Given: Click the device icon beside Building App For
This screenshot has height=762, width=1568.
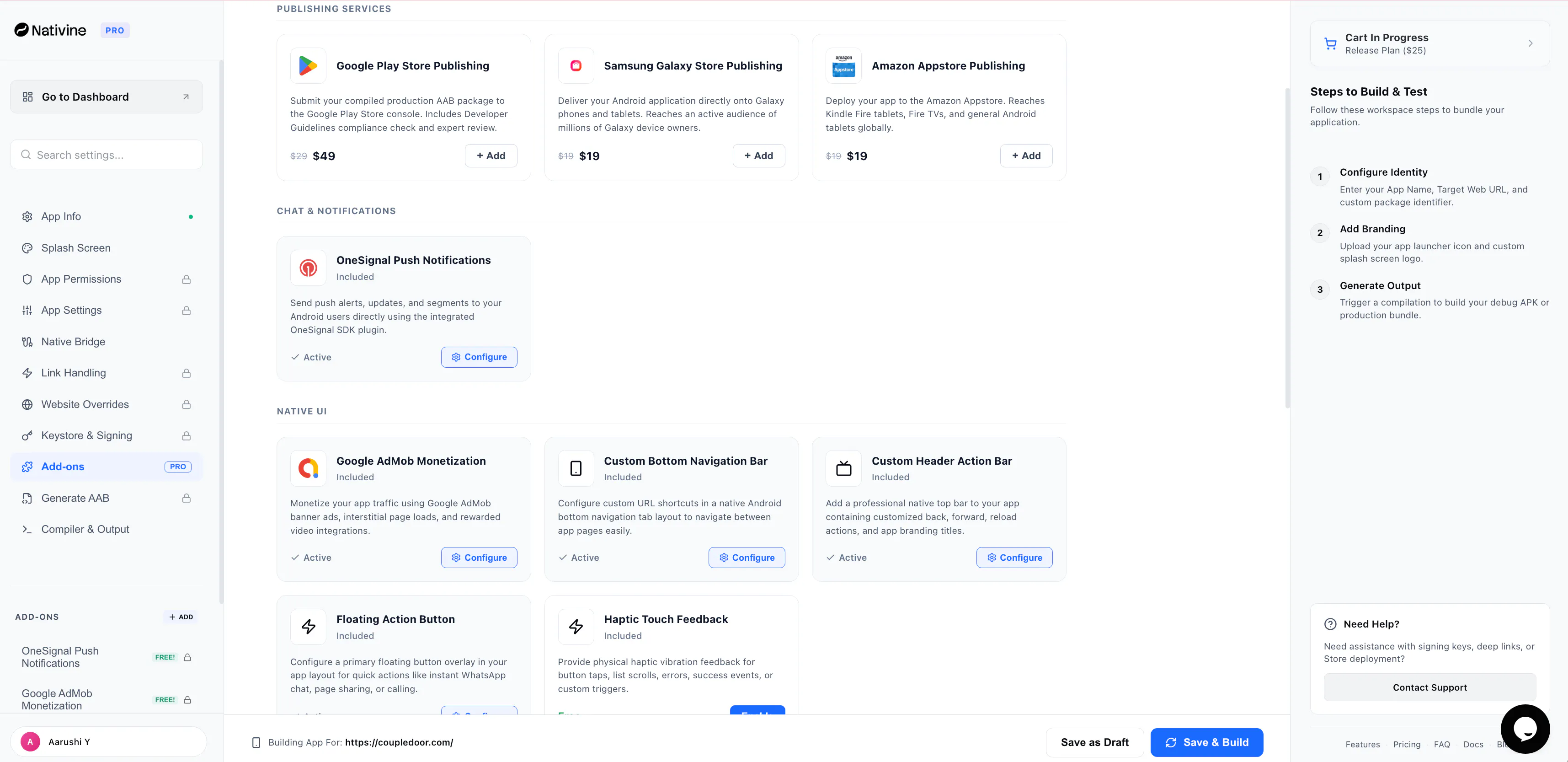Looking at the screenshot, I should (256, 742).
